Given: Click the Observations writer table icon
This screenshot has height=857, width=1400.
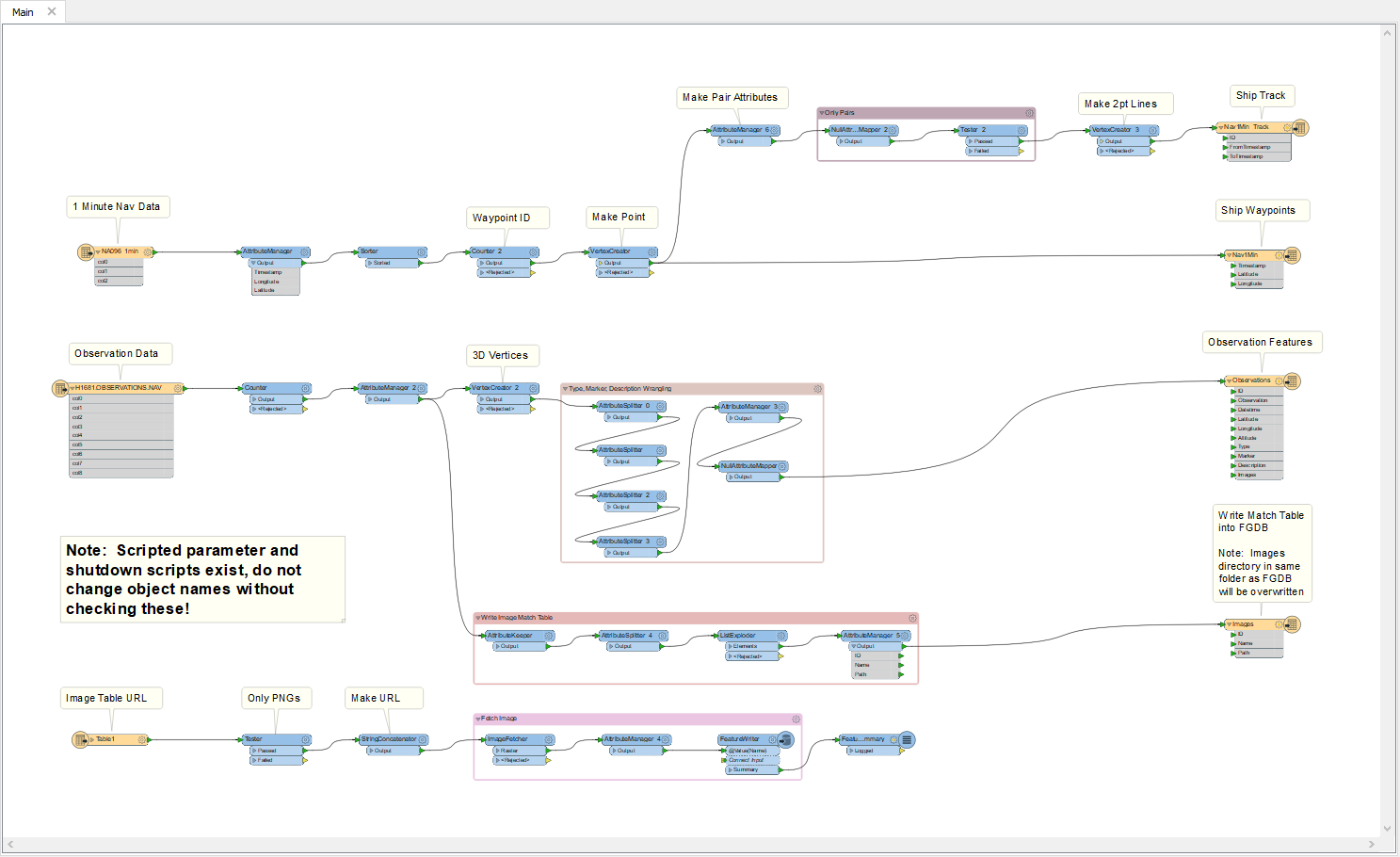Looking at the screenshot, I should [x=1292, y=381].
